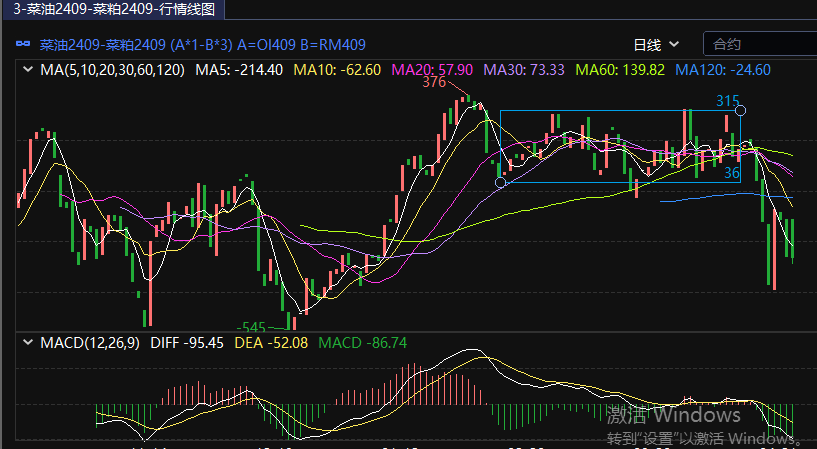Select the purple MA30 value label
The width and height of the screenshot is (817, 449).
coord(524,70)
